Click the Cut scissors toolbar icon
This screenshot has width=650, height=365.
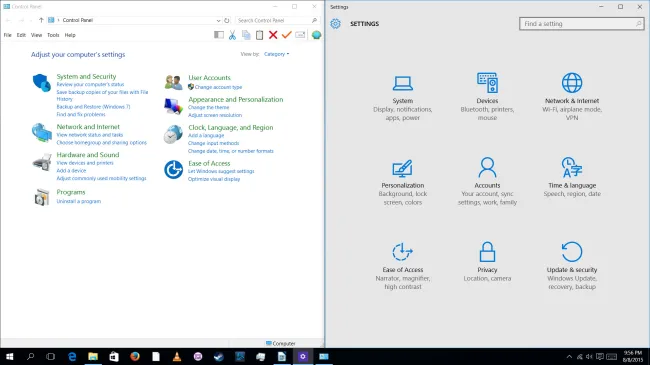pyautogui.click(x=232, y=35)
